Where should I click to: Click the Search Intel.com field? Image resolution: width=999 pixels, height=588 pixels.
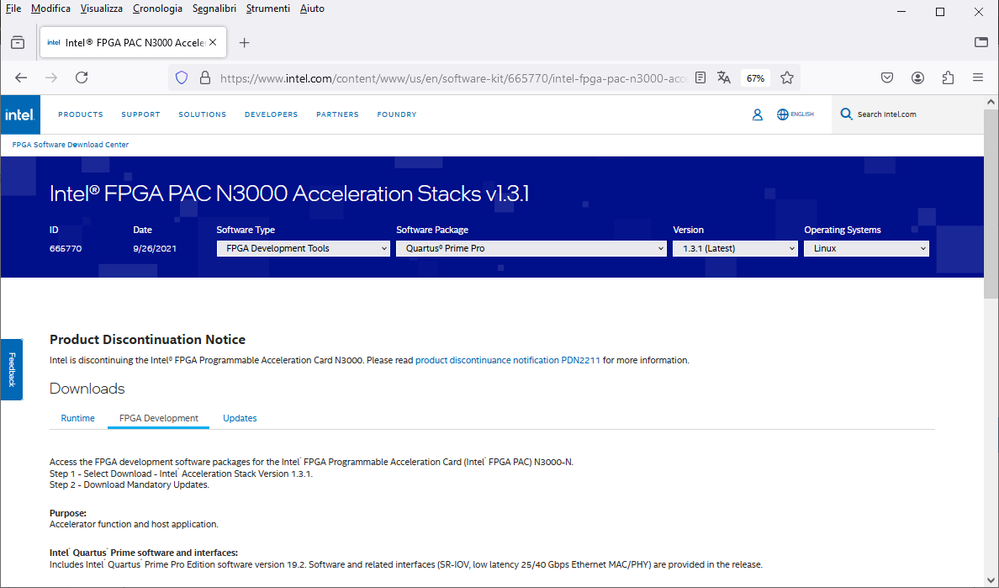(x=900, y=115)
